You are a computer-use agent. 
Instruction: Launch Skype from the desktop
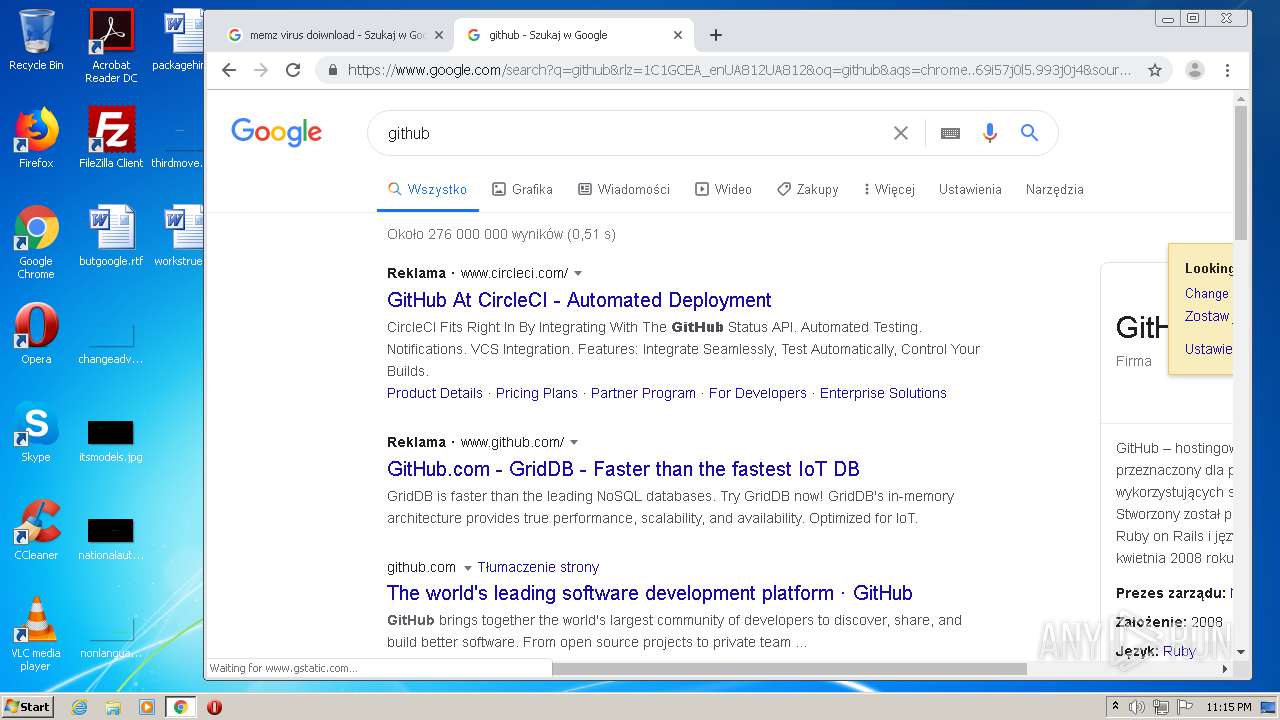coord(36,432)
